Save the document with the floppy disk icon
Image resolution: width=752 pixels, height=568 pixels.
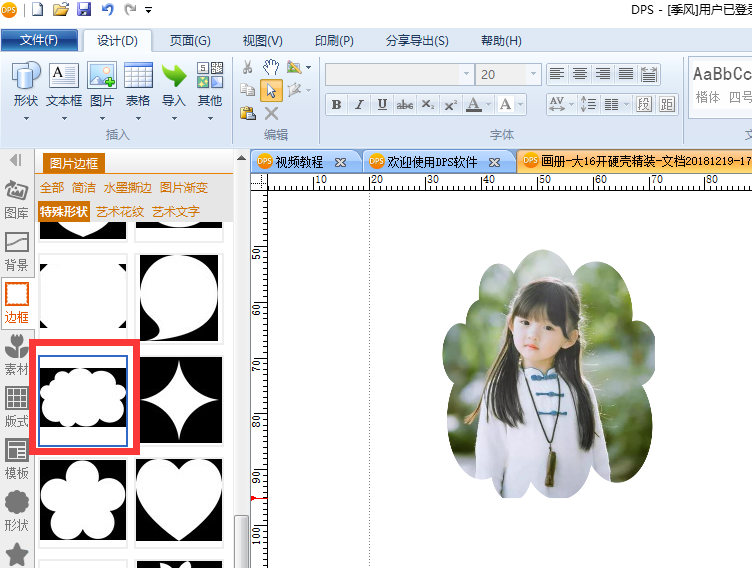[84, 9]
